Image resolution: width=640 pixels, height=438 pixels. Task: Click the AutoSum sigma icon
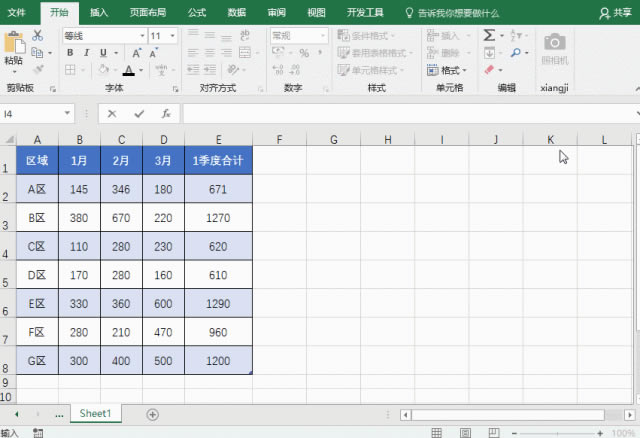pyautogui.click(x=489, y=35)
